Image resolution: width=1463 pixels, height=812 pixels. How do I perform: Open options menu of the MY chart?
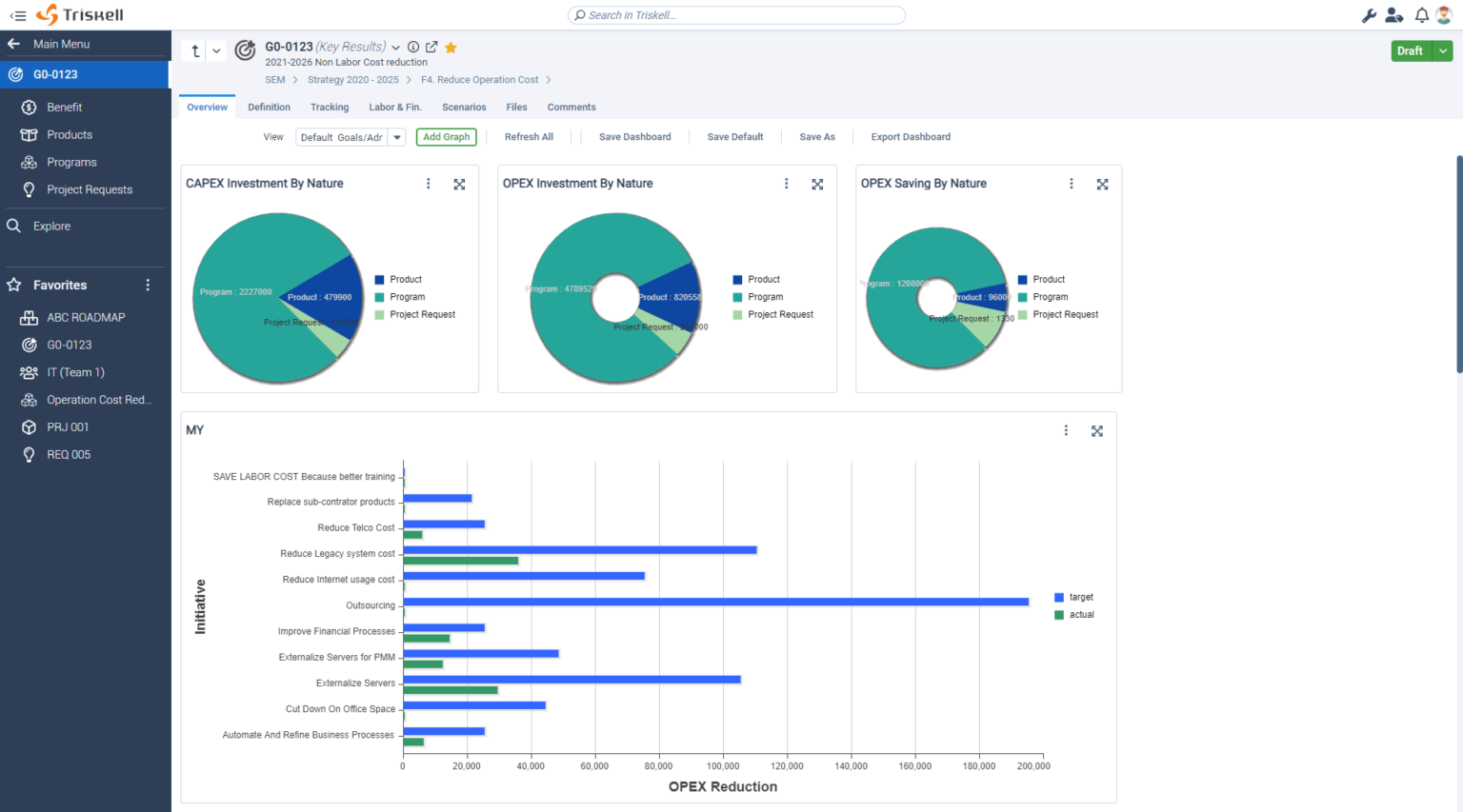pos(1066,430)
